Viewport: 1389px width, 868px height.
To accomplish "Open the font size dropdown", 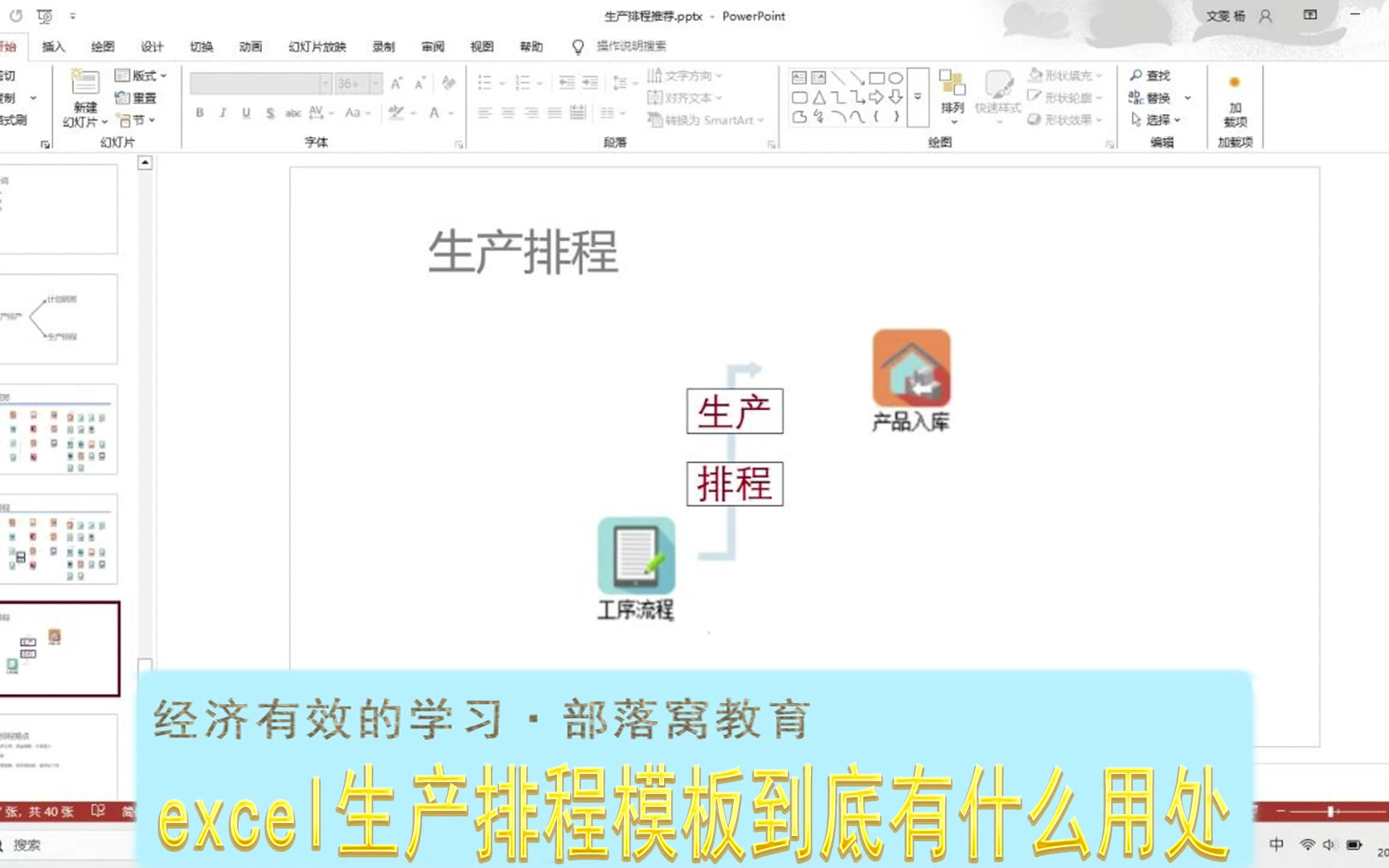I will pyautogui.click(x=375, y=84).
